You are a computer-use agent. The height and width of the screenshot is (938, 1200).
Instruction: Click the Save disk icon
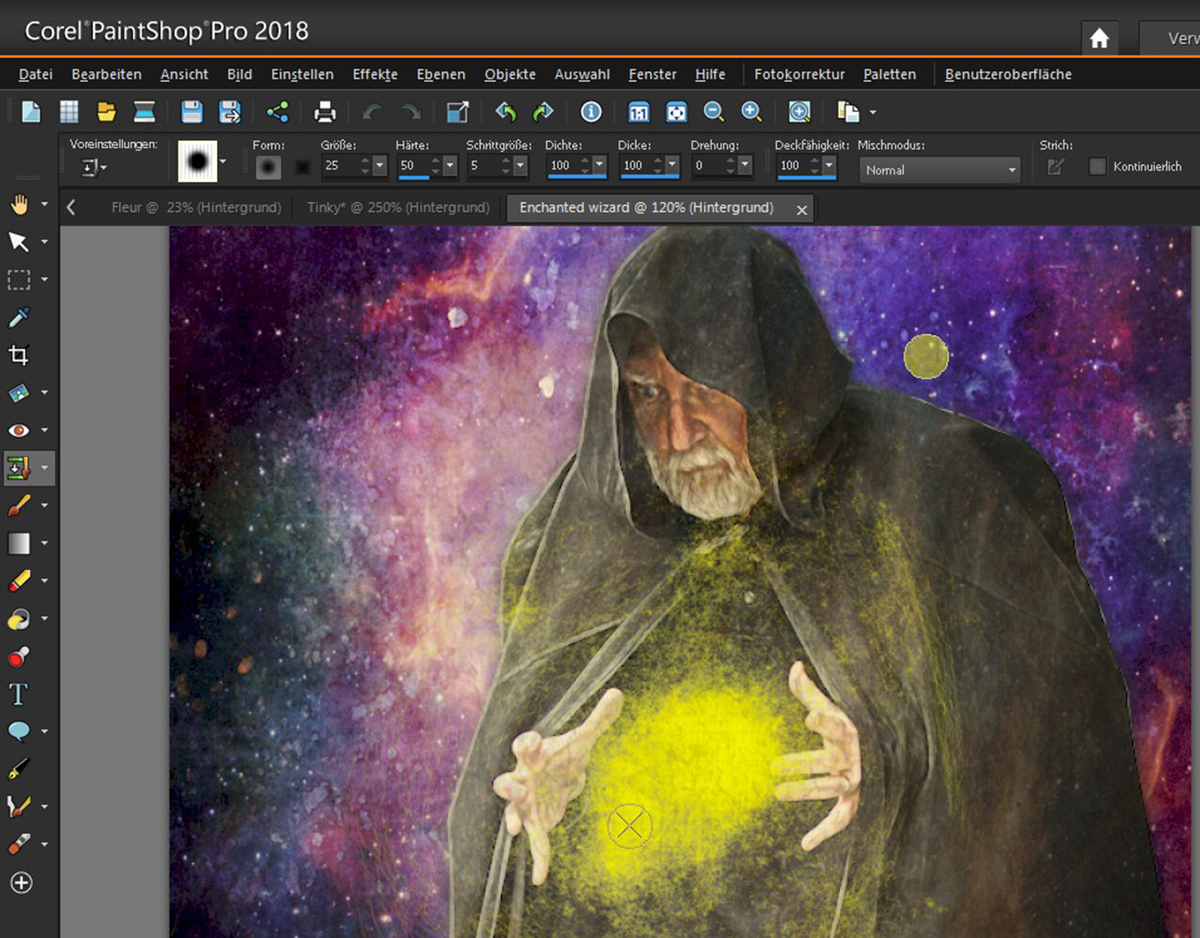[191, 112]
